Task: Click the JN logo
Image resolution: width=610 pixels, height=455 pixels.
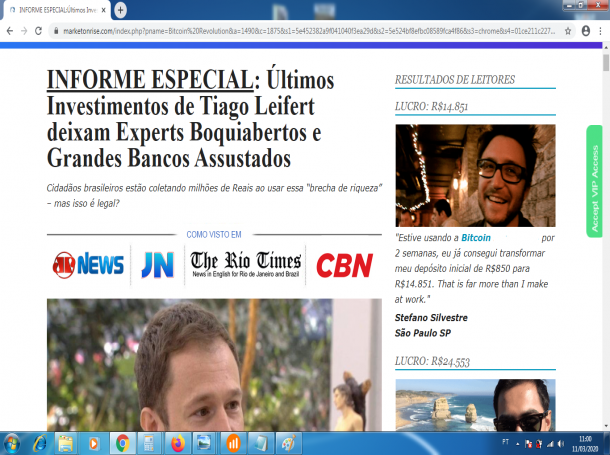Action: click(158, 265)
